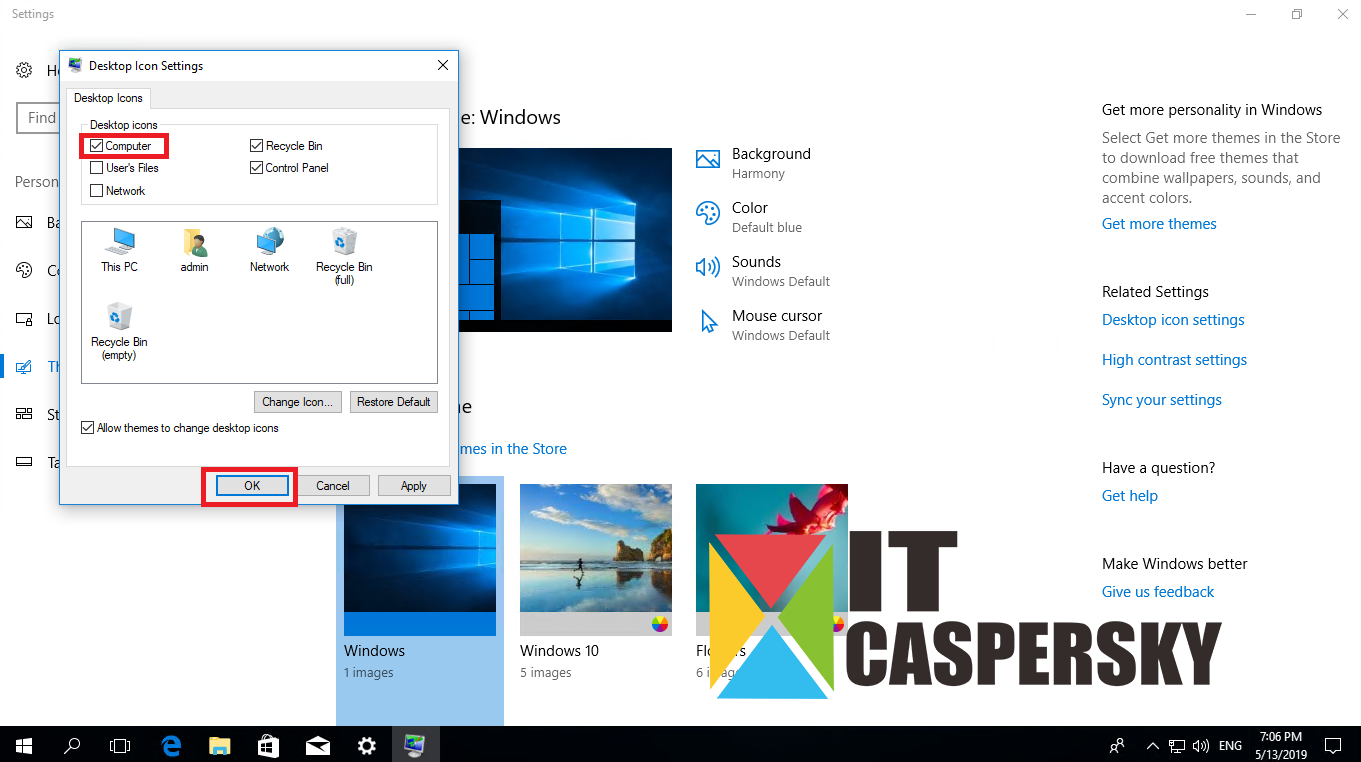Open File Explorer from taskbar
The height and width of the screenshot is (762, 1361).
[219, 745]
